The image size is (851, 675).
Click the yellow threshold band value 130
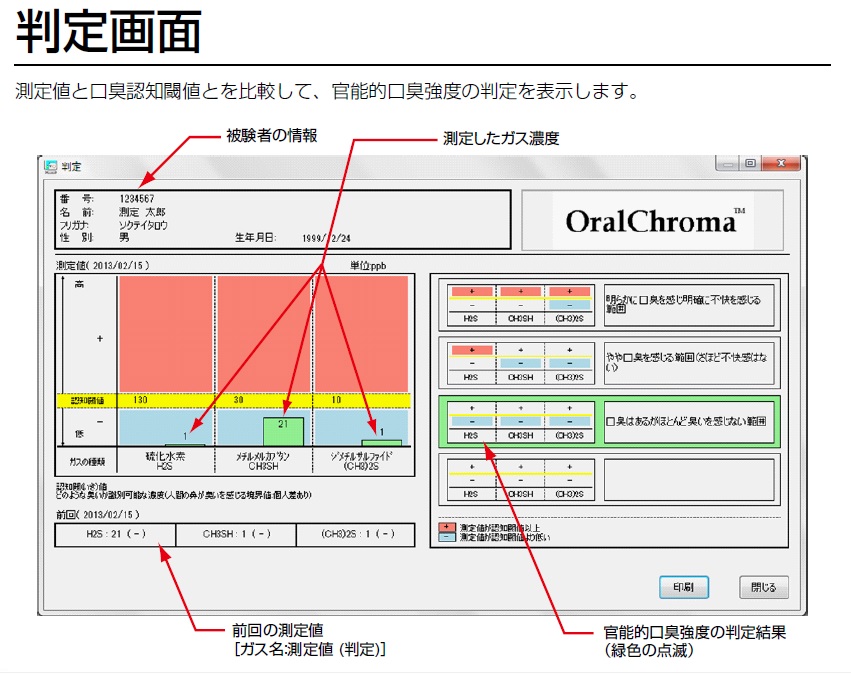pos(140,399)
